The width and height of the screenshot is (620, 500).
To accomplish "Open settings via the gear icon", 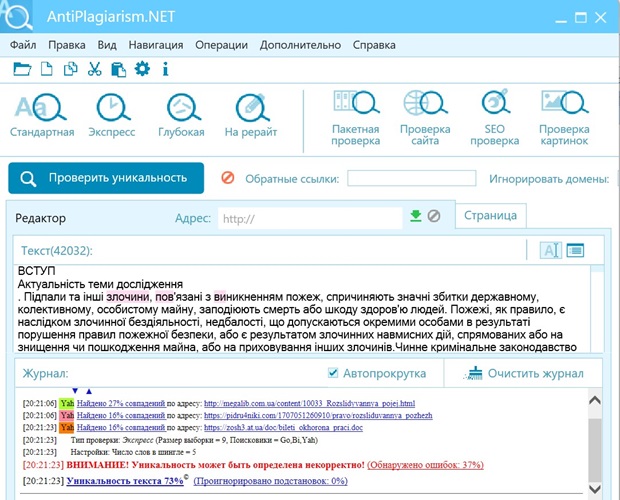I will point(142,69).
